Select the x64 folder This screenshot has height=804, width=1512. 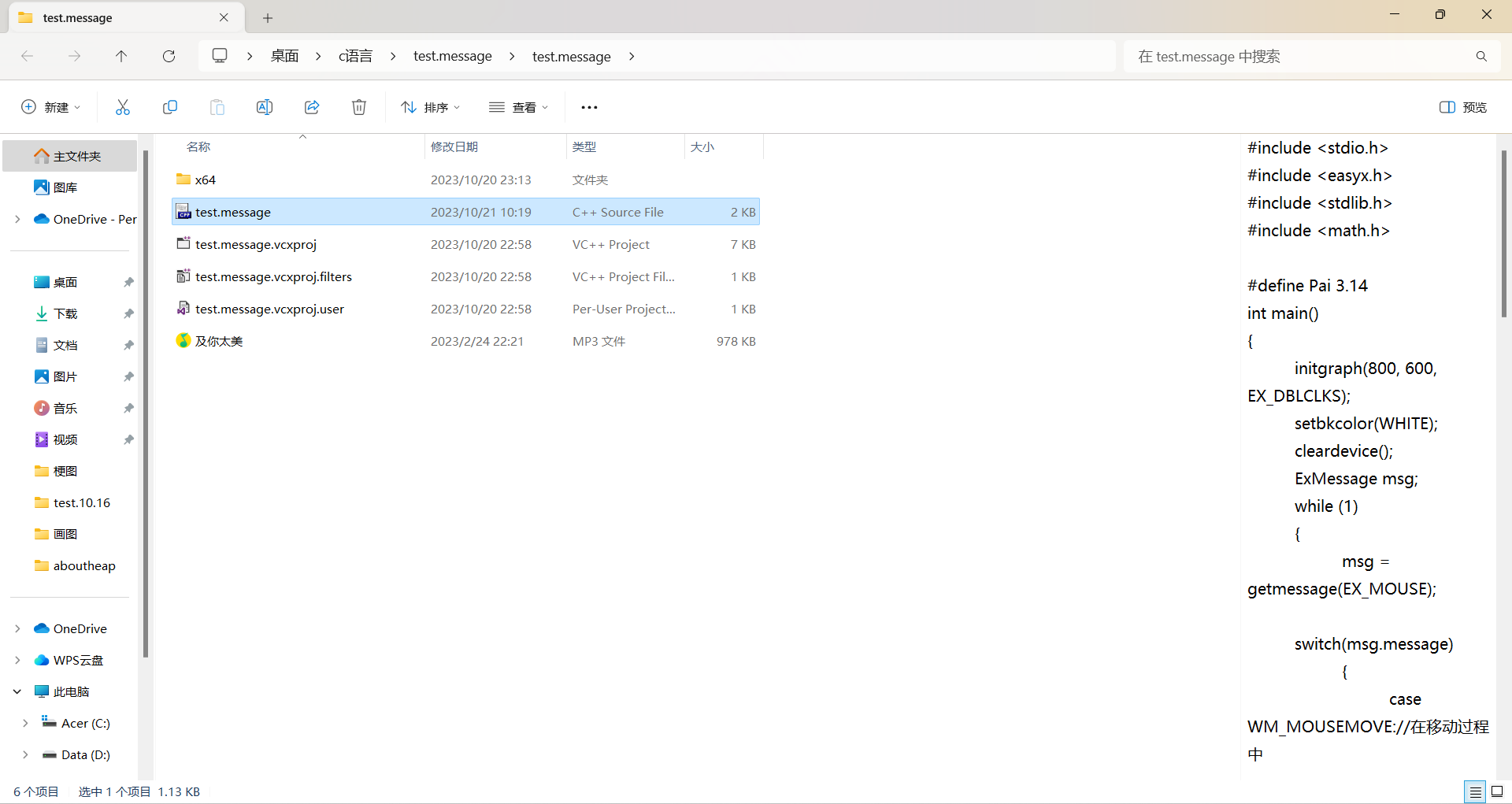click(465, 180)
